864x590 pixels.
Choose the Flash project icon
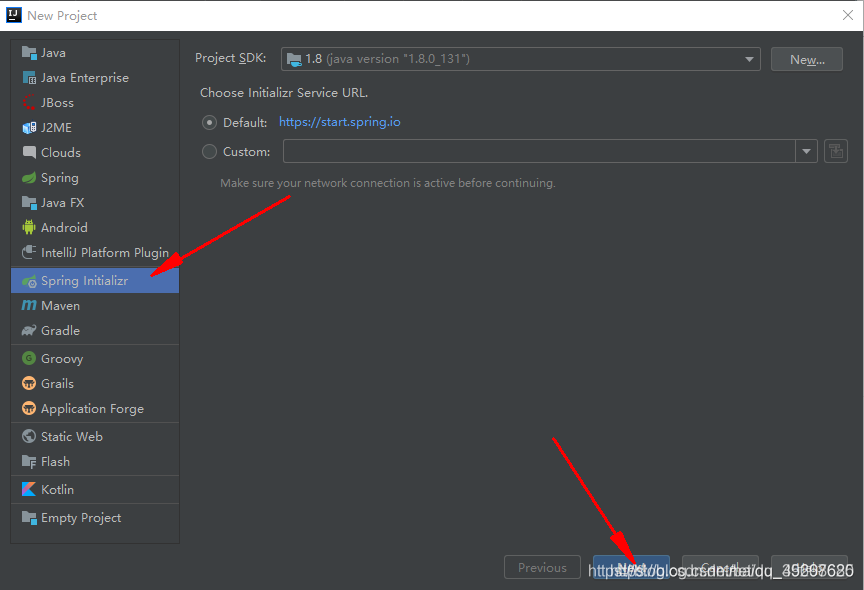pos(29,462)
